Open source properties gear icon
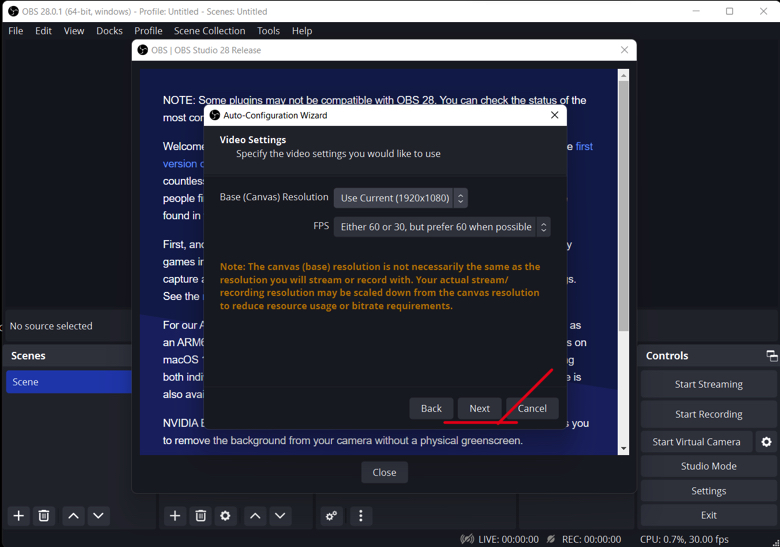780x547 pixels. click(225, 516)
